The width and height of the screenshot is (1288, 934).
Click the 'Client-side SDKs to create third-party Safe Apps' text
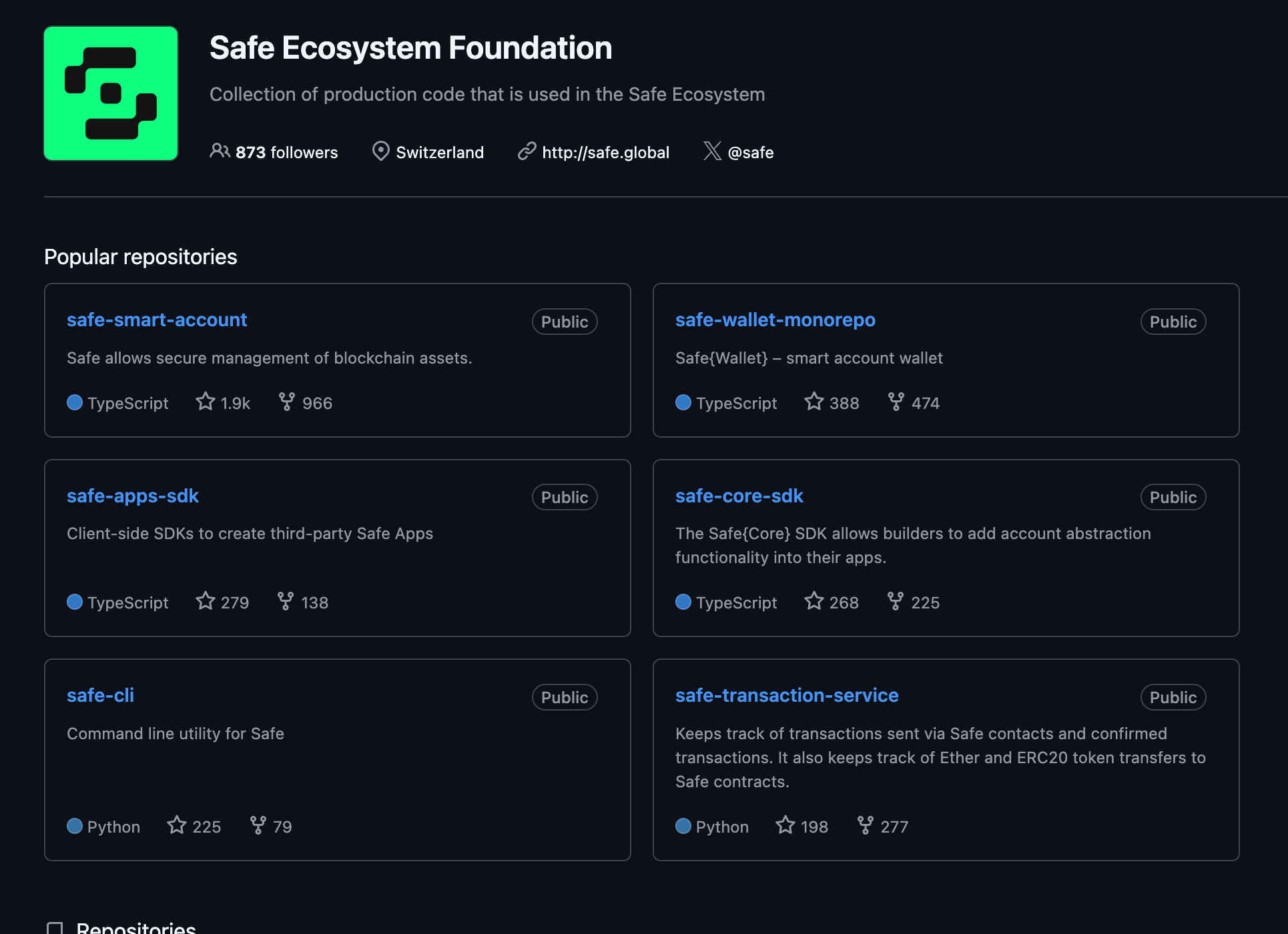pyautogui.click(x=250, y=533)
